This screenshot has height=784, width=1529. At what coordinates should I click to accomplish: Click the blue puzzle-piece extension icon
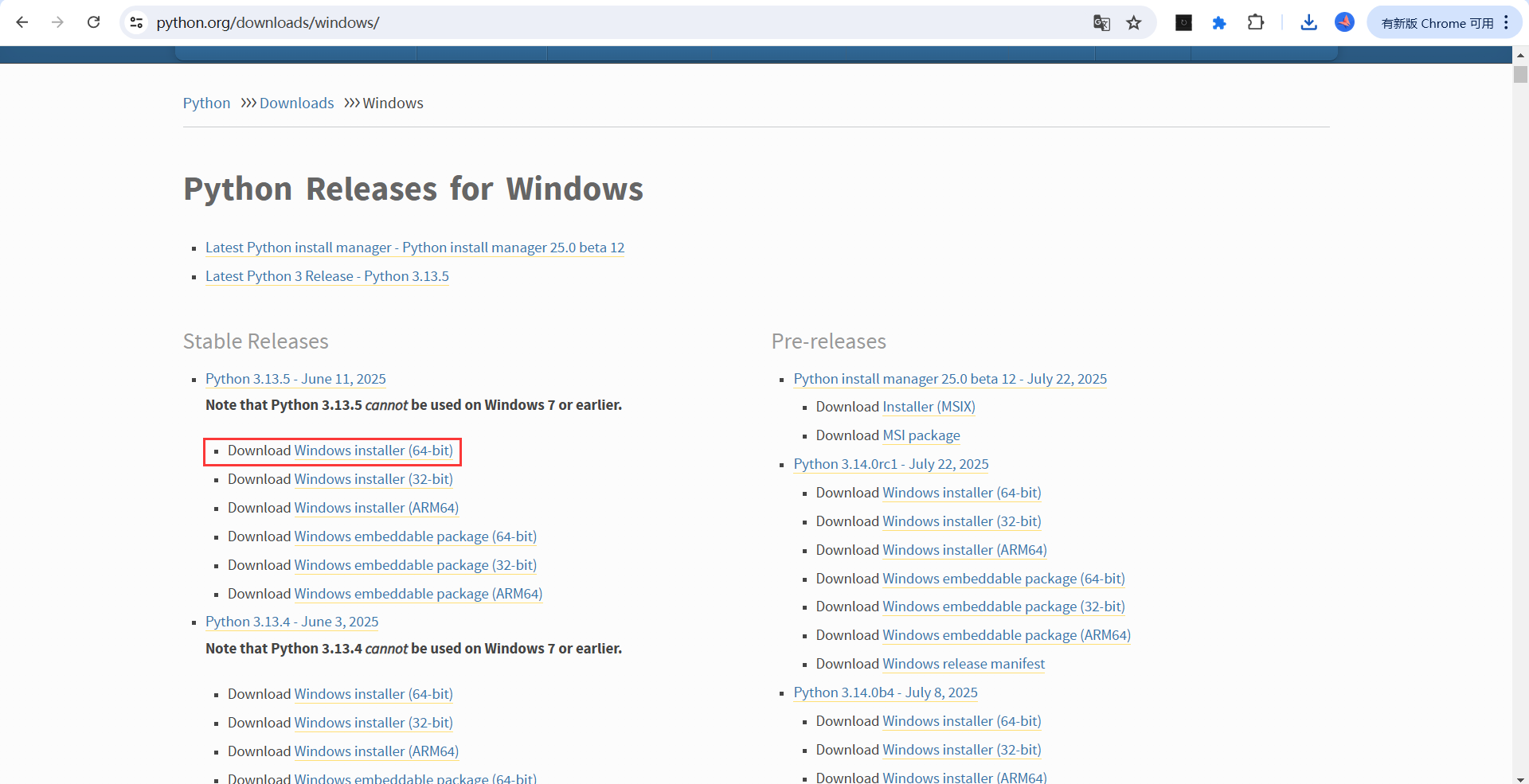point(1219,23)
